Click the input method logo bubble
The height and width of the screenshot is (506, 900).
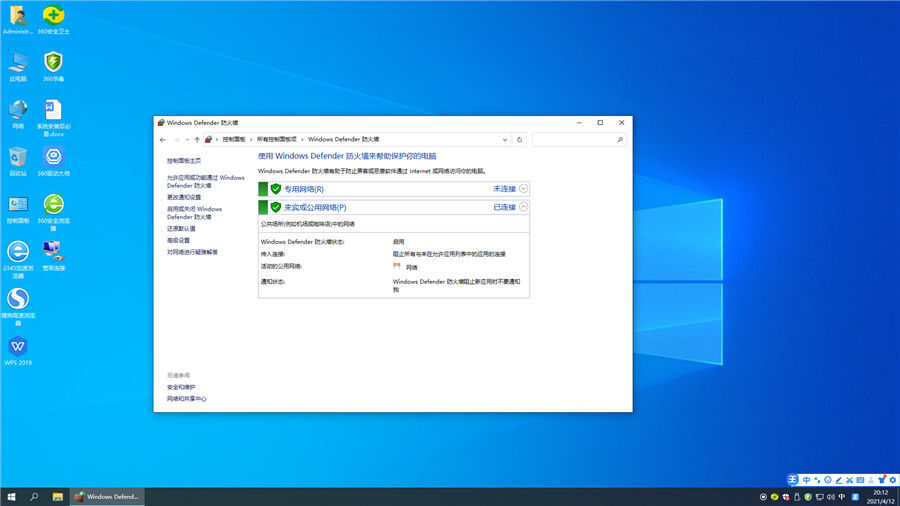tap(793, 480)
